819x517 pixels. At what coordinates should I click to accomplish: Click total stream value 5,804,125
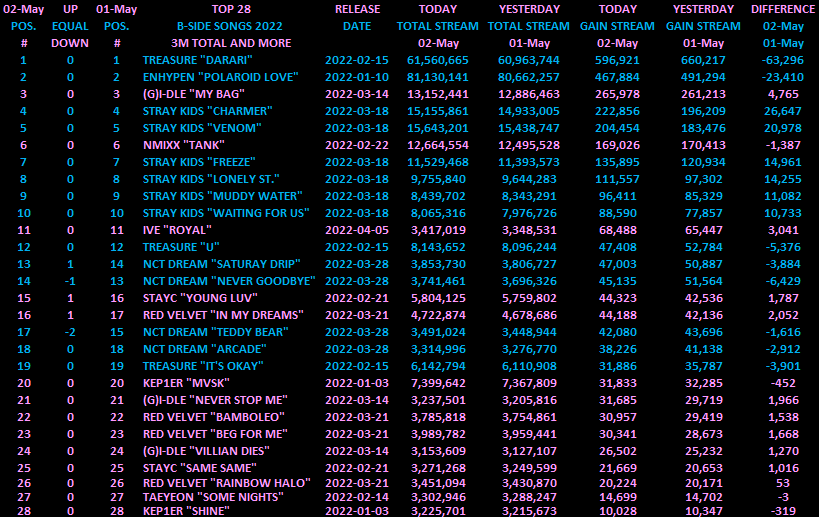(x=438, y=298)
